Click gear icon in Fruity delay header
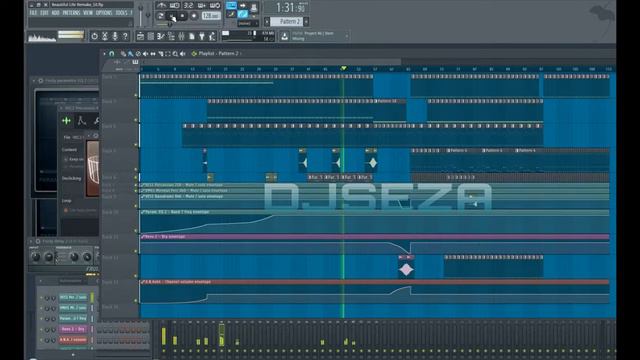Screen dimensions: 640x360 [x=38, y=242]
